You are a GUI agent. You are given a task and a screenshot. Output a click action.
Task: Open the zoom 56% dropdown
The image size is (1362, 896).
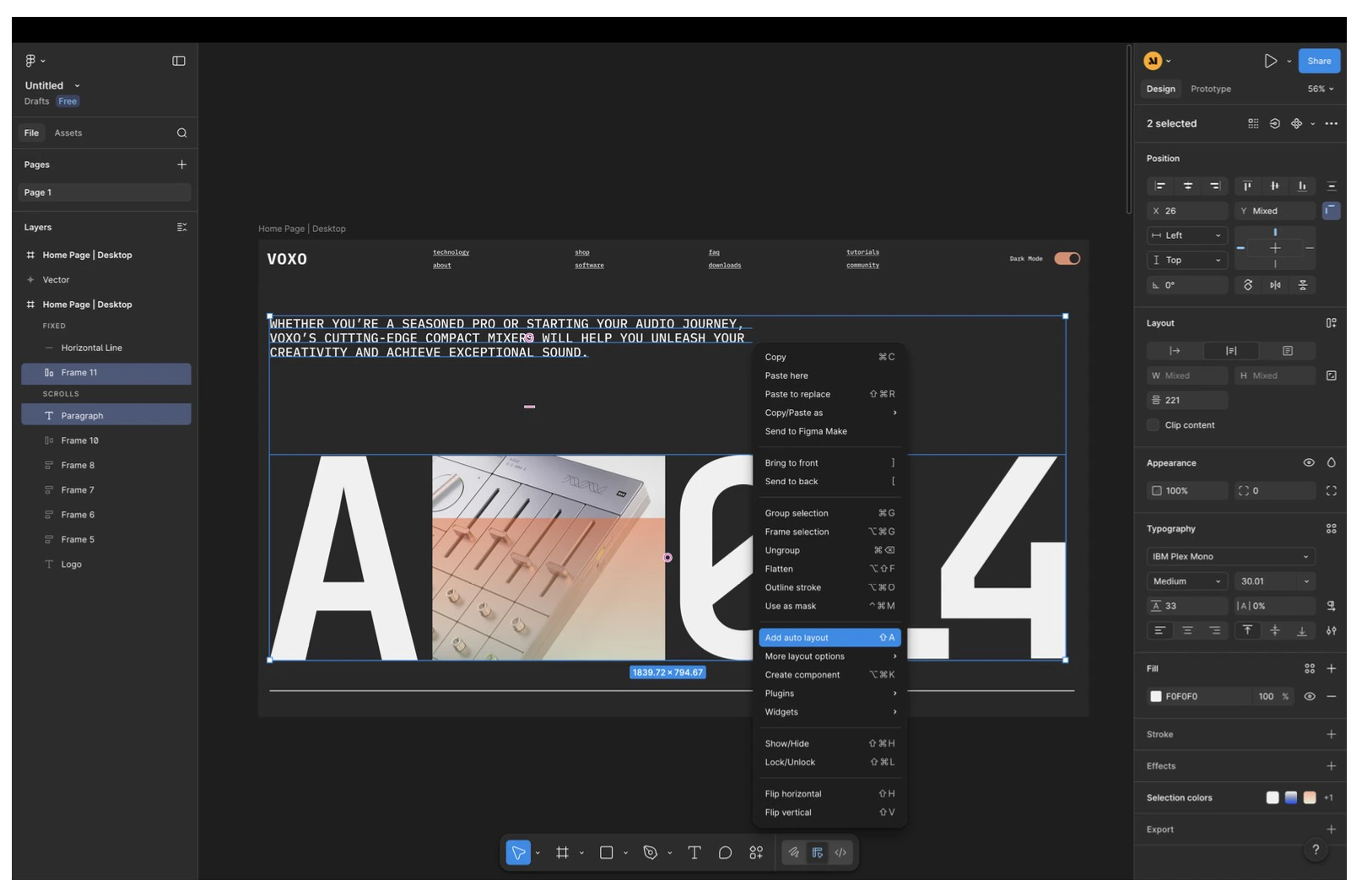[x=1321, y=89]
